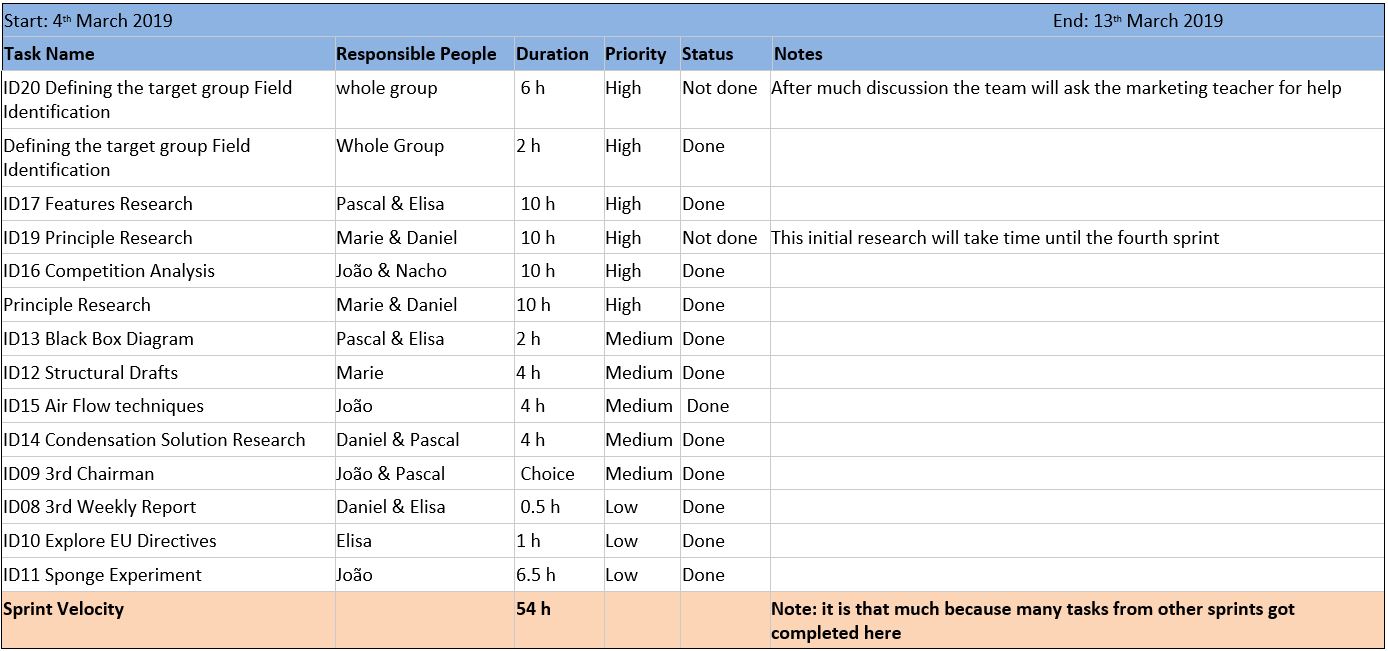Select the ID17 Features Research cell
This screenshot has height=651, width=1388.
point(98,204)
